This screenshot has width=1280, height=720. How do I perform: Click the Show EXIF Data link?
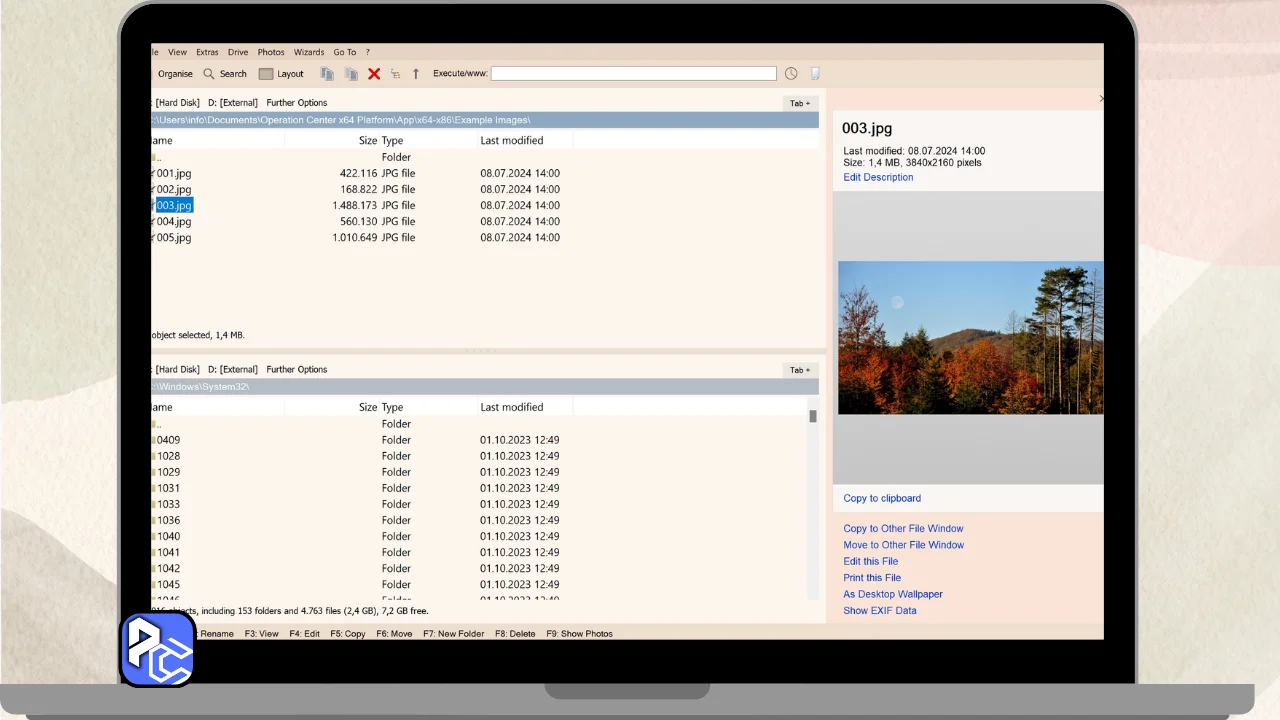[879, 611]
